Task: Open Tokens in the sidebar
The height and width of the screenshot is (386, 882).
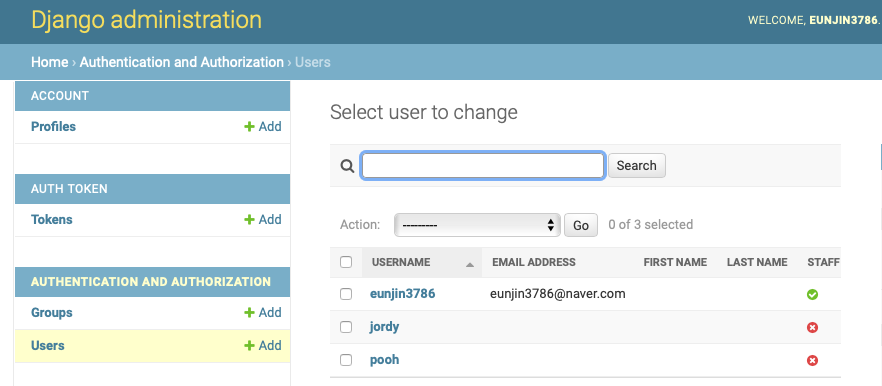Action: (52, 219)
